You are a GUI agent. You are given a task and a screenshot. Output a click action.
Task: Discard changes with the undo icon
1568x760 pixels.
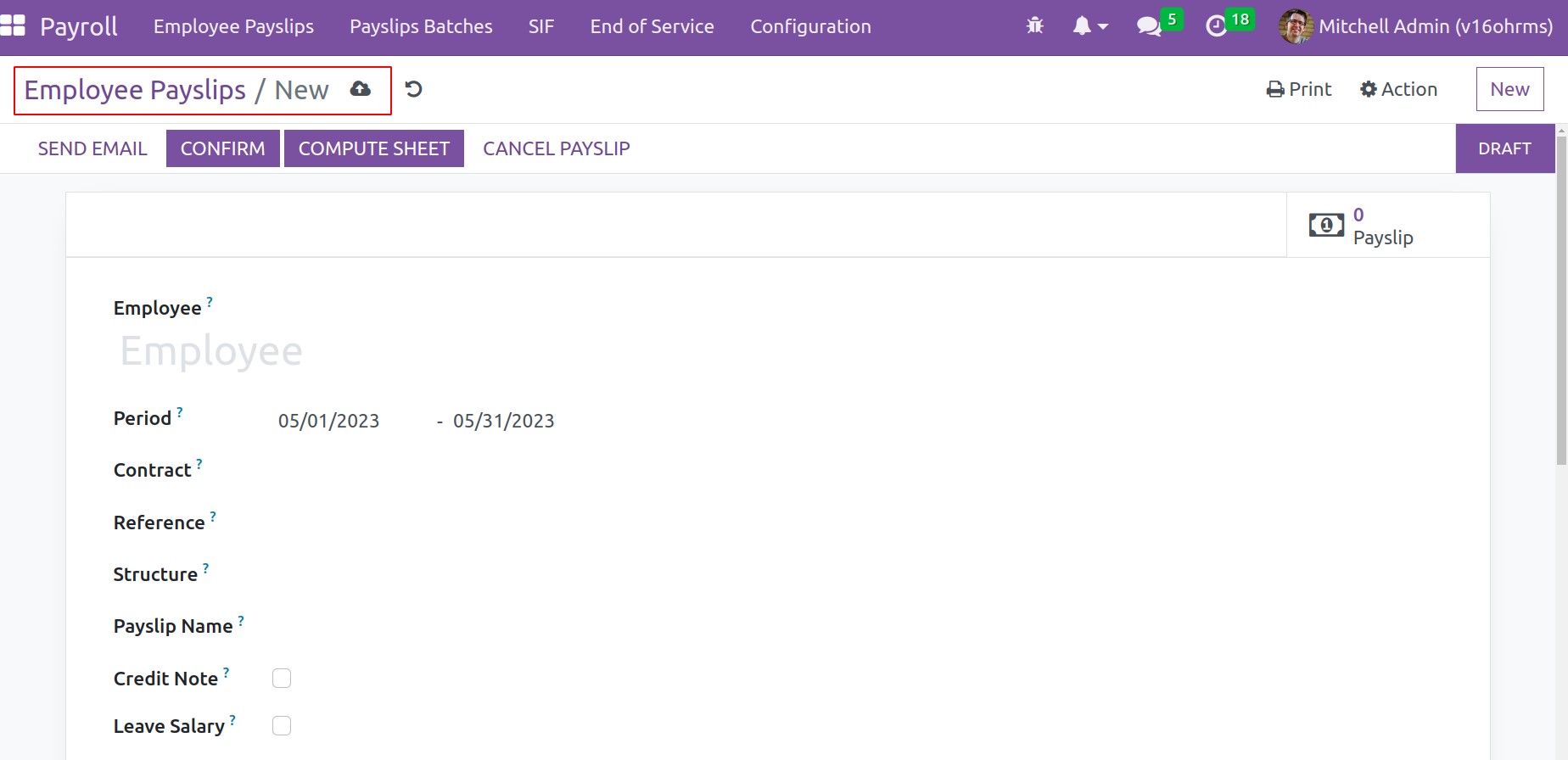coord(413,89)
